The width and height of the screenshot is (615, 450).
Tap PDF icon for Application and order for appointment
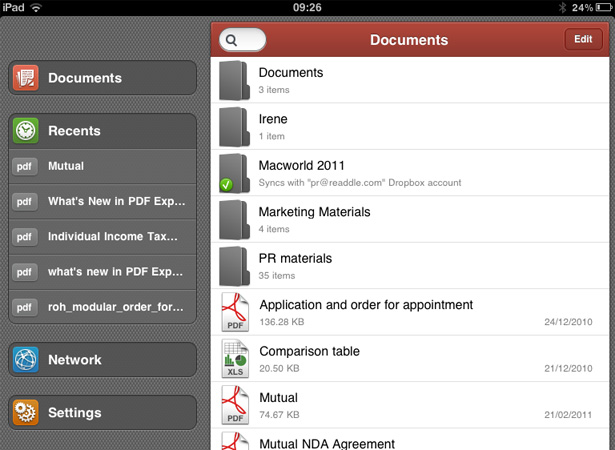click(235, 312)
